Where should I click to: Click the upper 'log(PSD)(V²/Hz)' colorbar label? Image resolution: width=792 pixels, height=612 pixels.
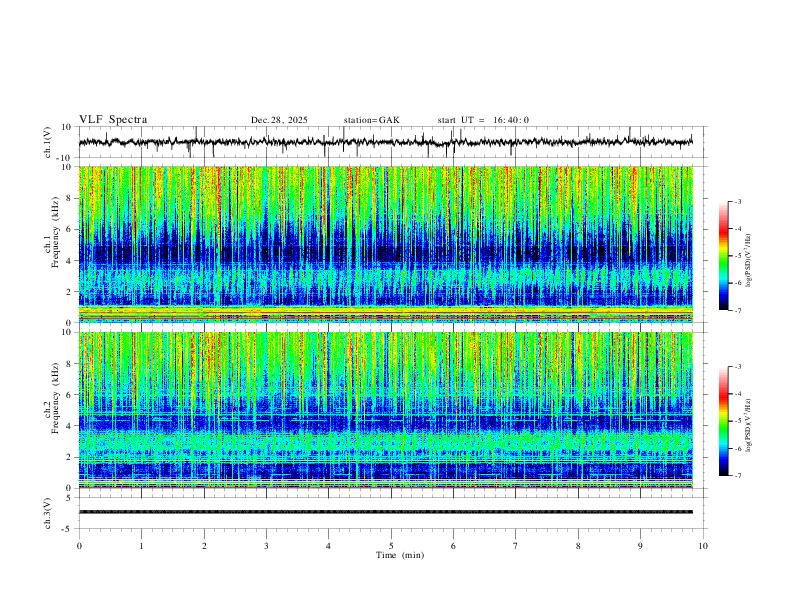[749, 261]
